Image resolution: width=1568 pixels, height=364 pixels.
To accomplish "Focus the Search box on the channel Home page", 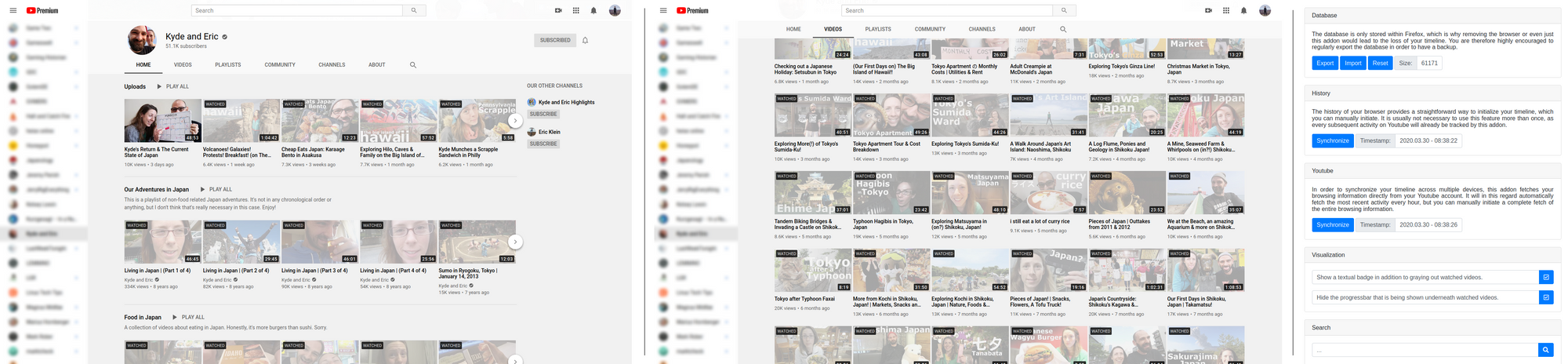I will (x=297, y=10).
